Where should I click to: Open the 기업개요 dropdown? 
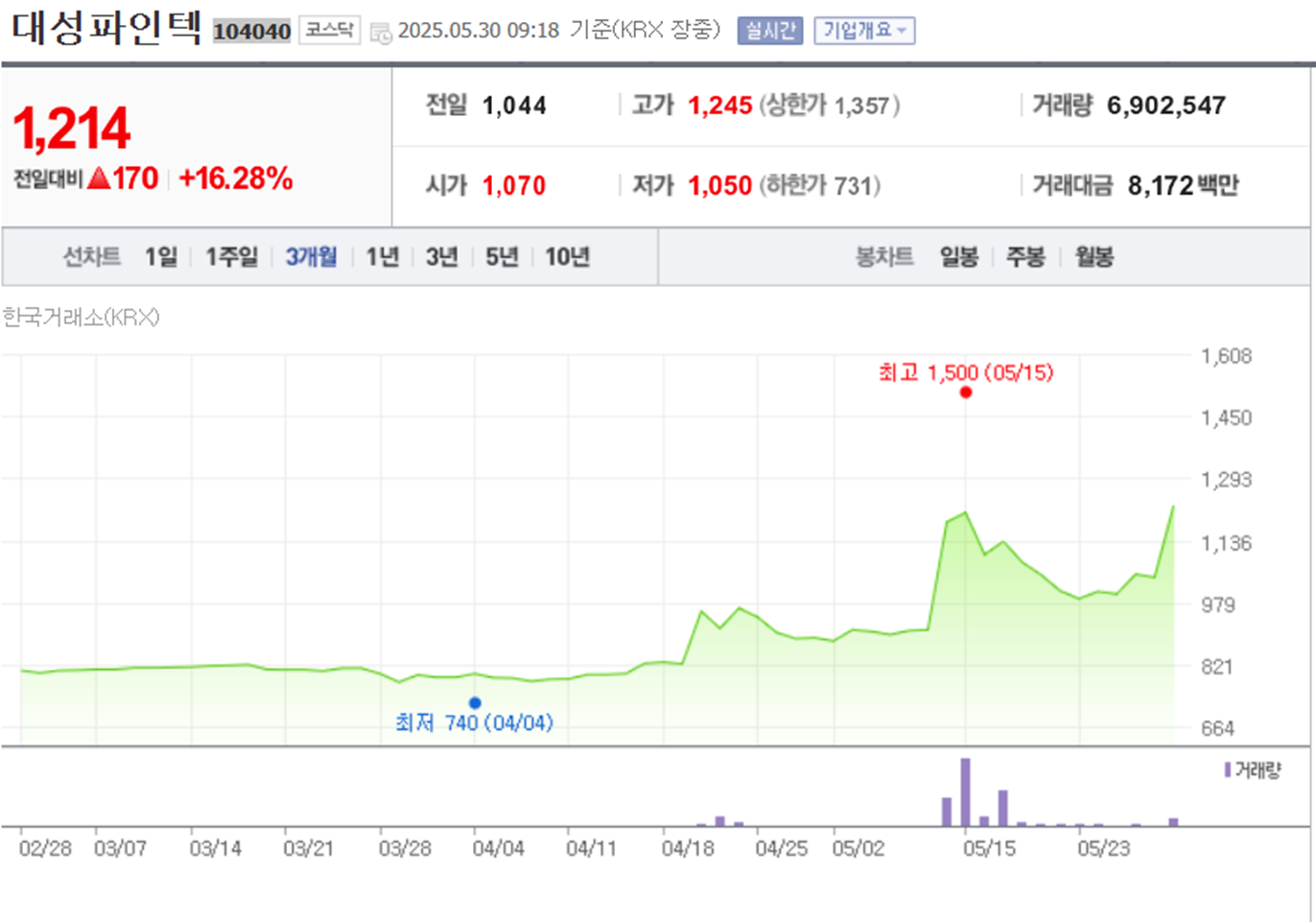click(864, 31)
